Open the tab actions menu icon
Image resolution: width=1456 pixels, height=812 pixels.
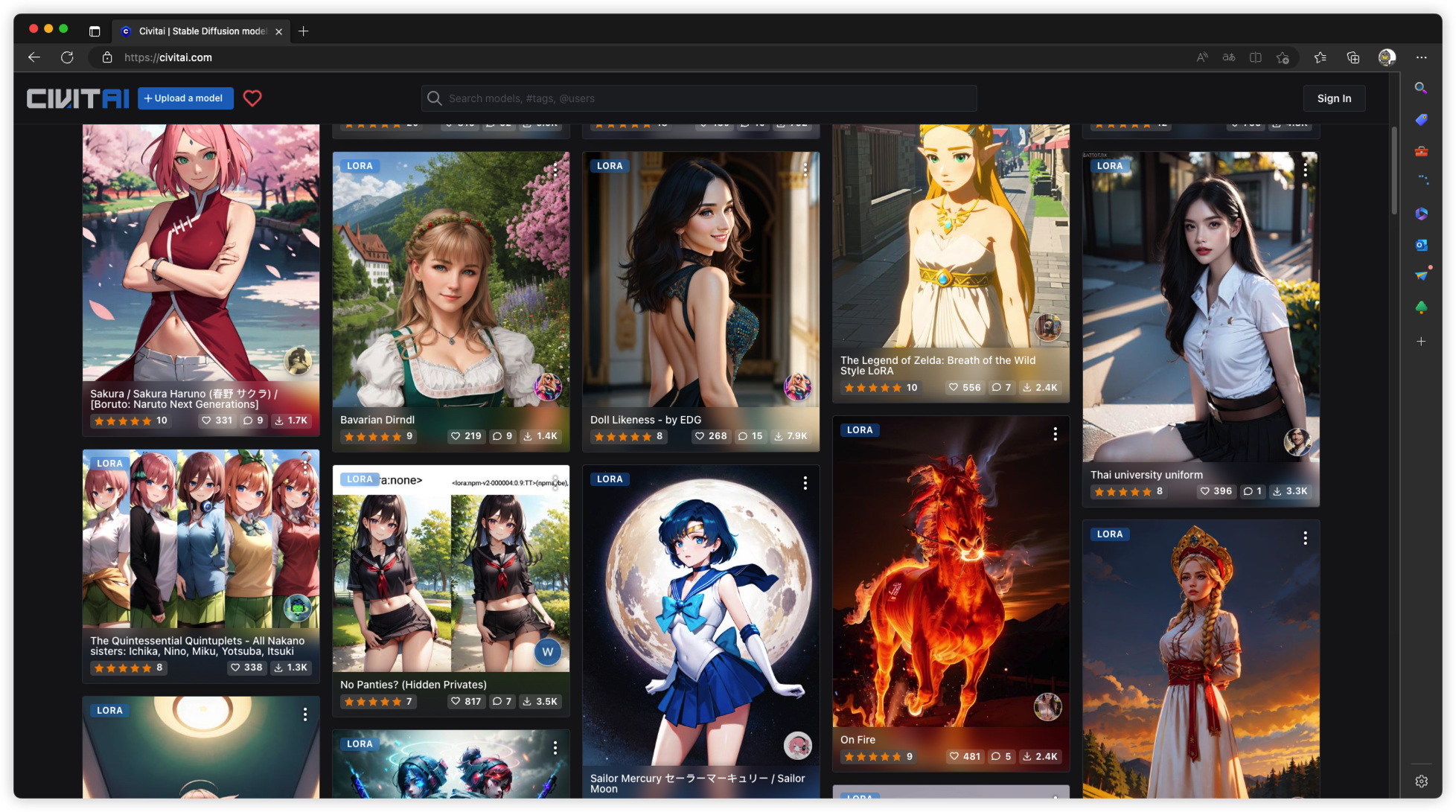click(95, 31)
